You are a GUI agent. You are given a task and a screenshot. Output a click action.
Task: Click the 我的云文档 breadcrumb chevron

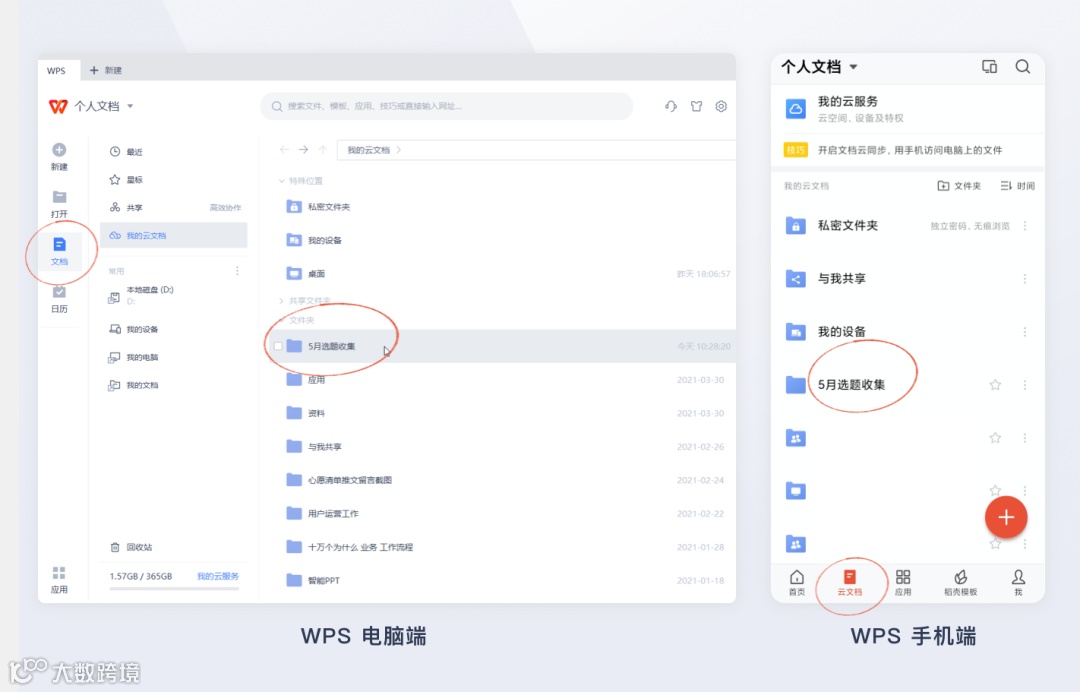399,149
